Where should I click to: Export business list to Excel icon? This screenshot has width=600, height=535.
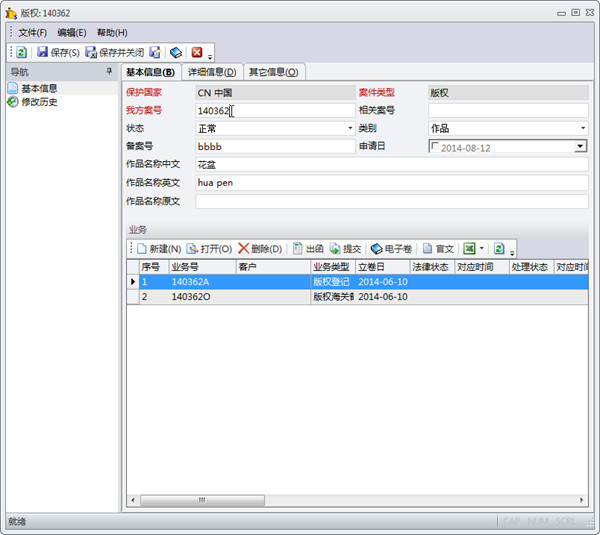469,249
